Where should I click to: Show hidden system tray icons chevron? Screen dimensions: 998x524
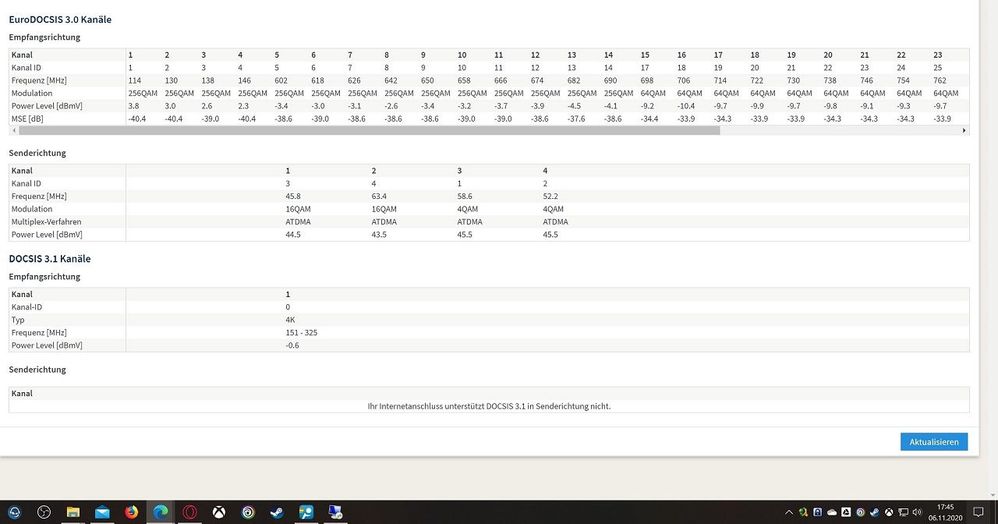point(789,512)
